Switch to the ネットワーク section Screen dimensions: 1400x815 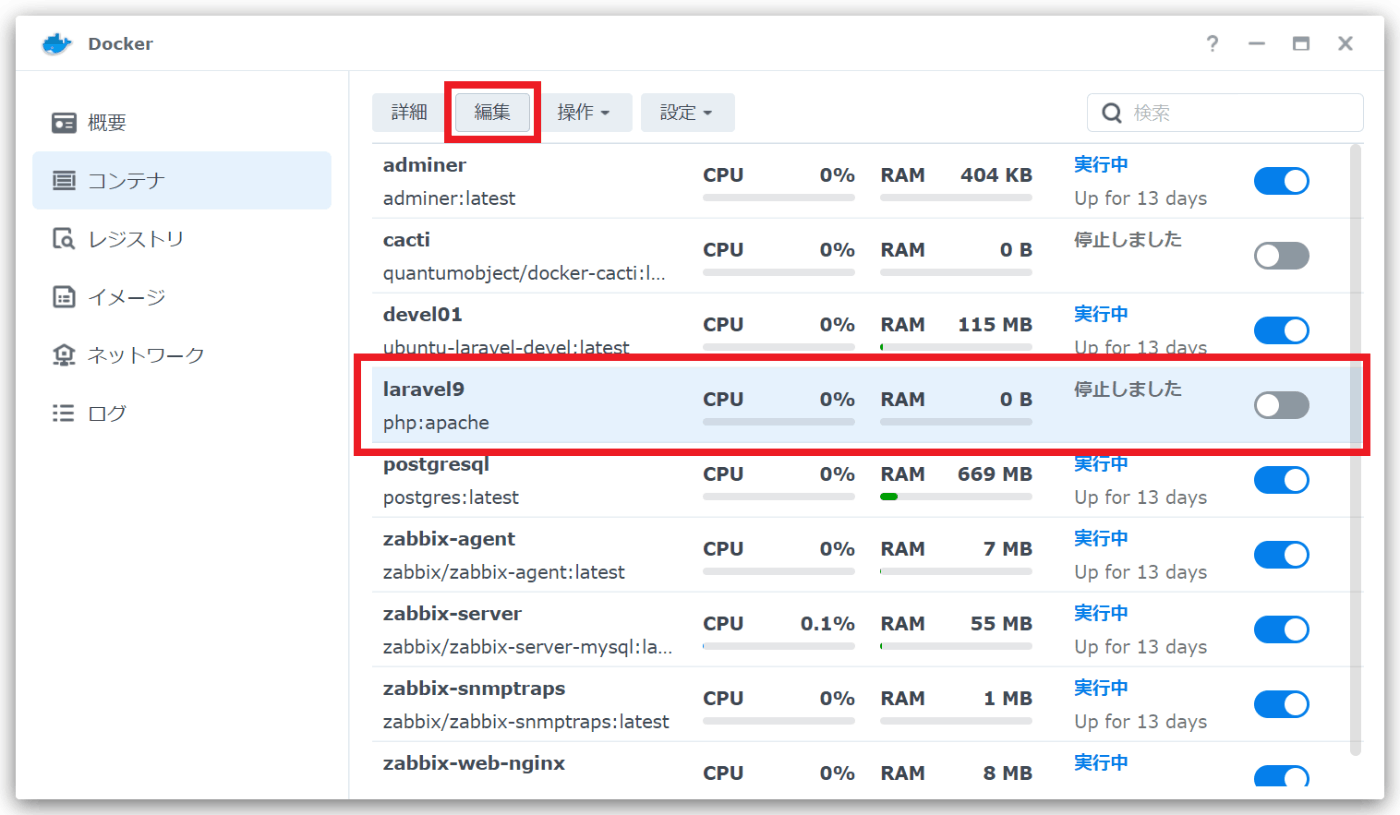182,355
